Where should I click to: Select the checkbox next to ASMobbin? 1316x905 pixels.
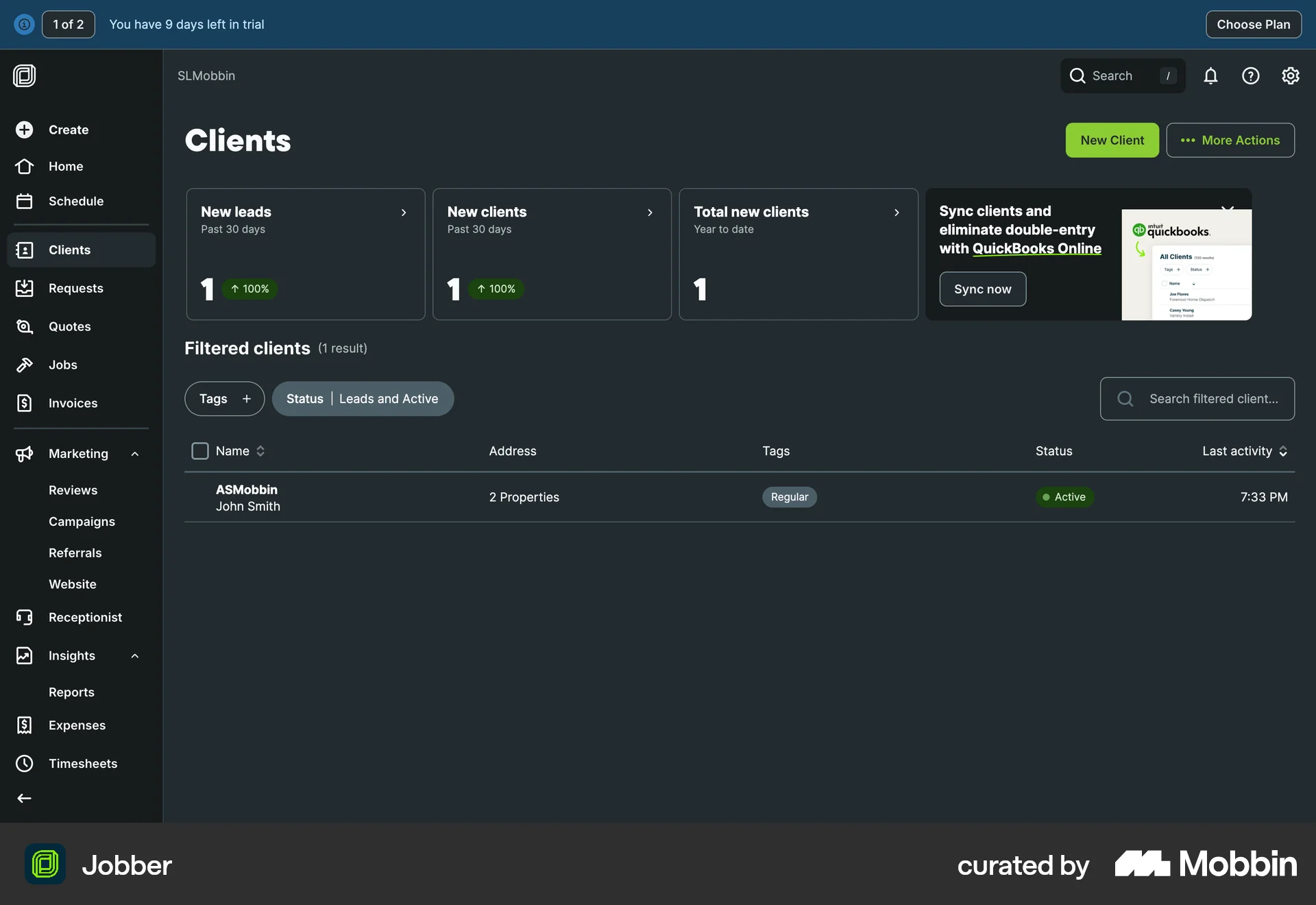coord(199,497)
